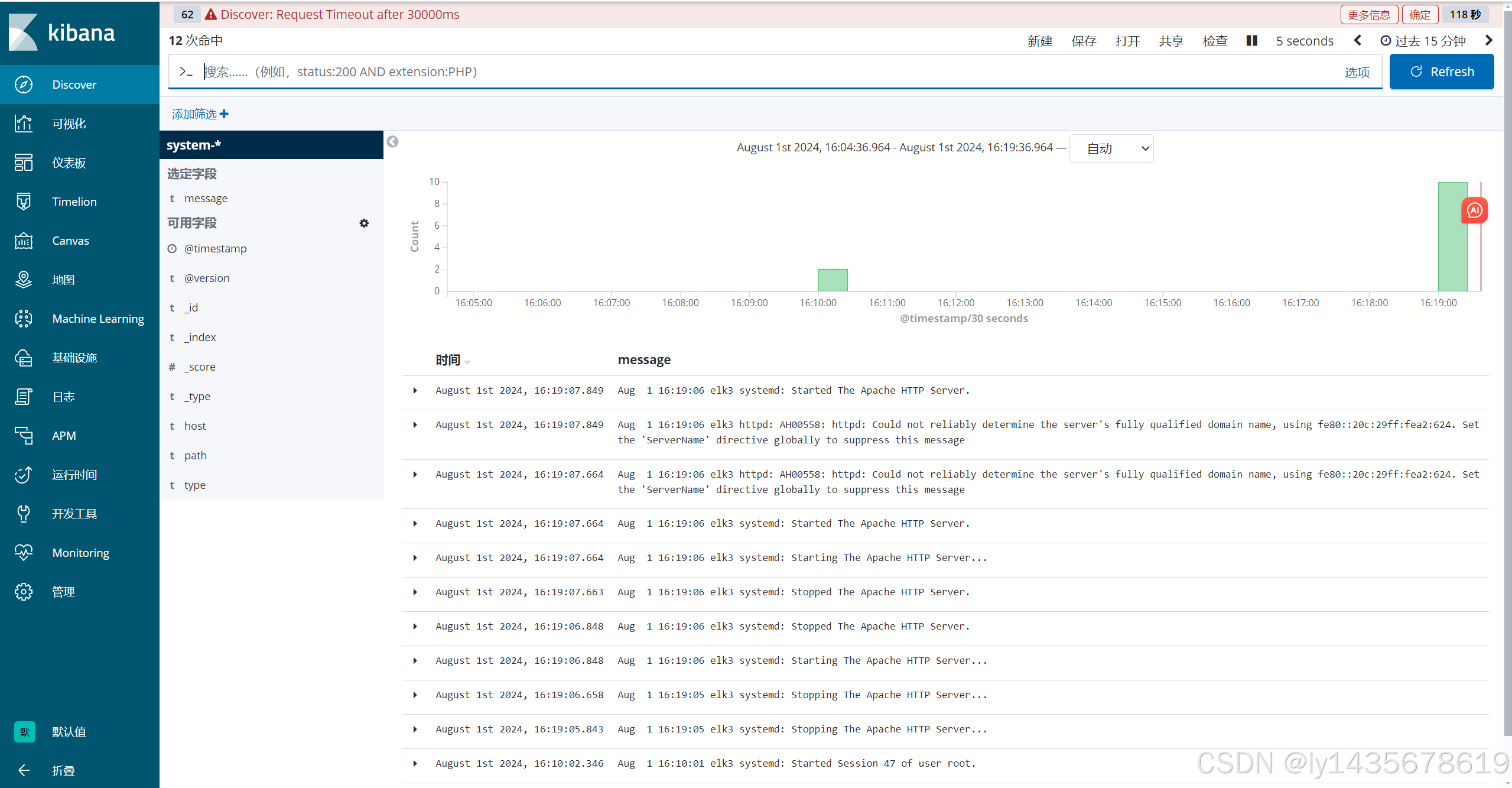The image size is (1512, 788).
Task: Expand the 16:19:07.664 httpd AH00558 row
Action: [x=415, y=474]
